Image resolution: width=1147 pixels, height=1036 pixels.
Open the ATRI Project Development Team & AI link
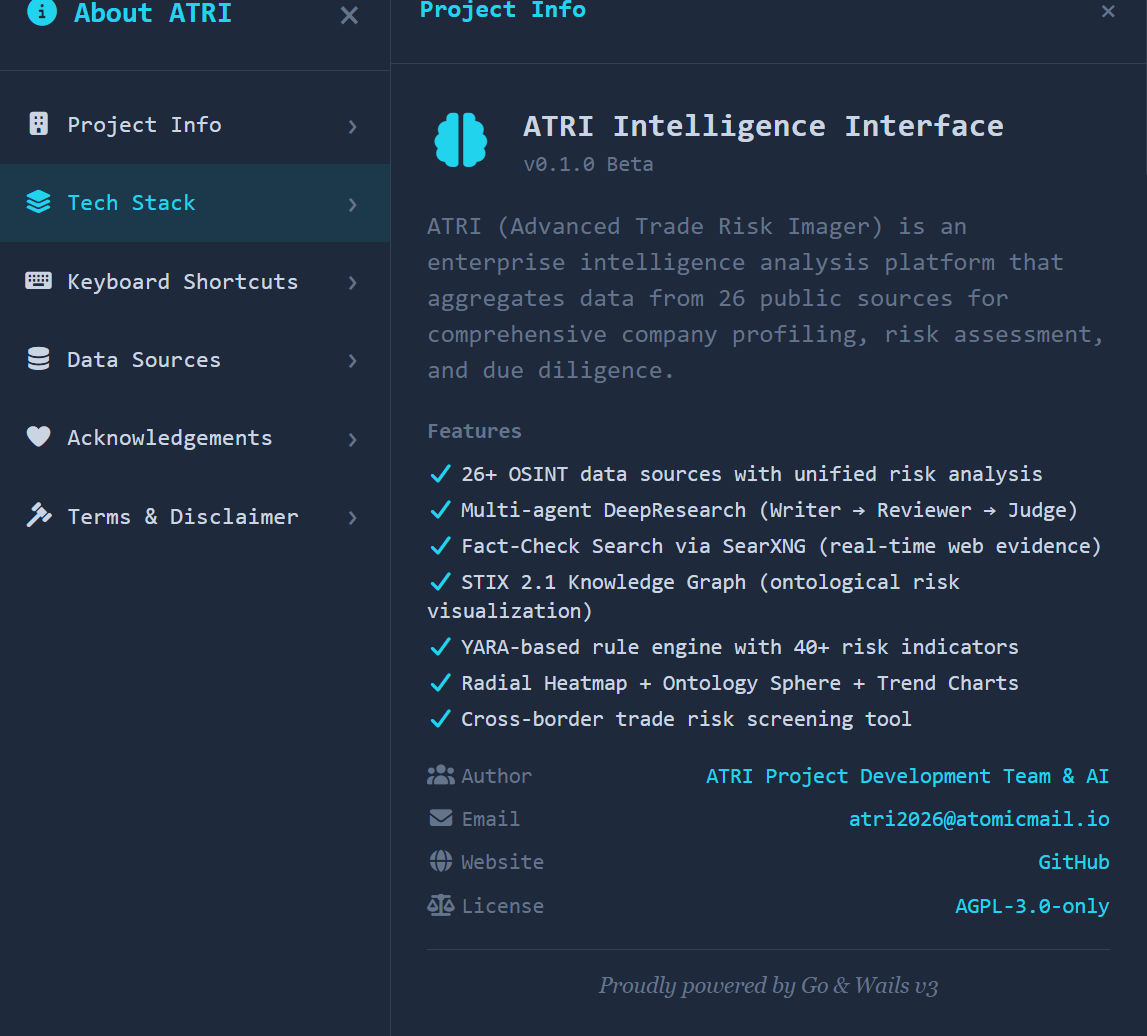coord(907,776)
